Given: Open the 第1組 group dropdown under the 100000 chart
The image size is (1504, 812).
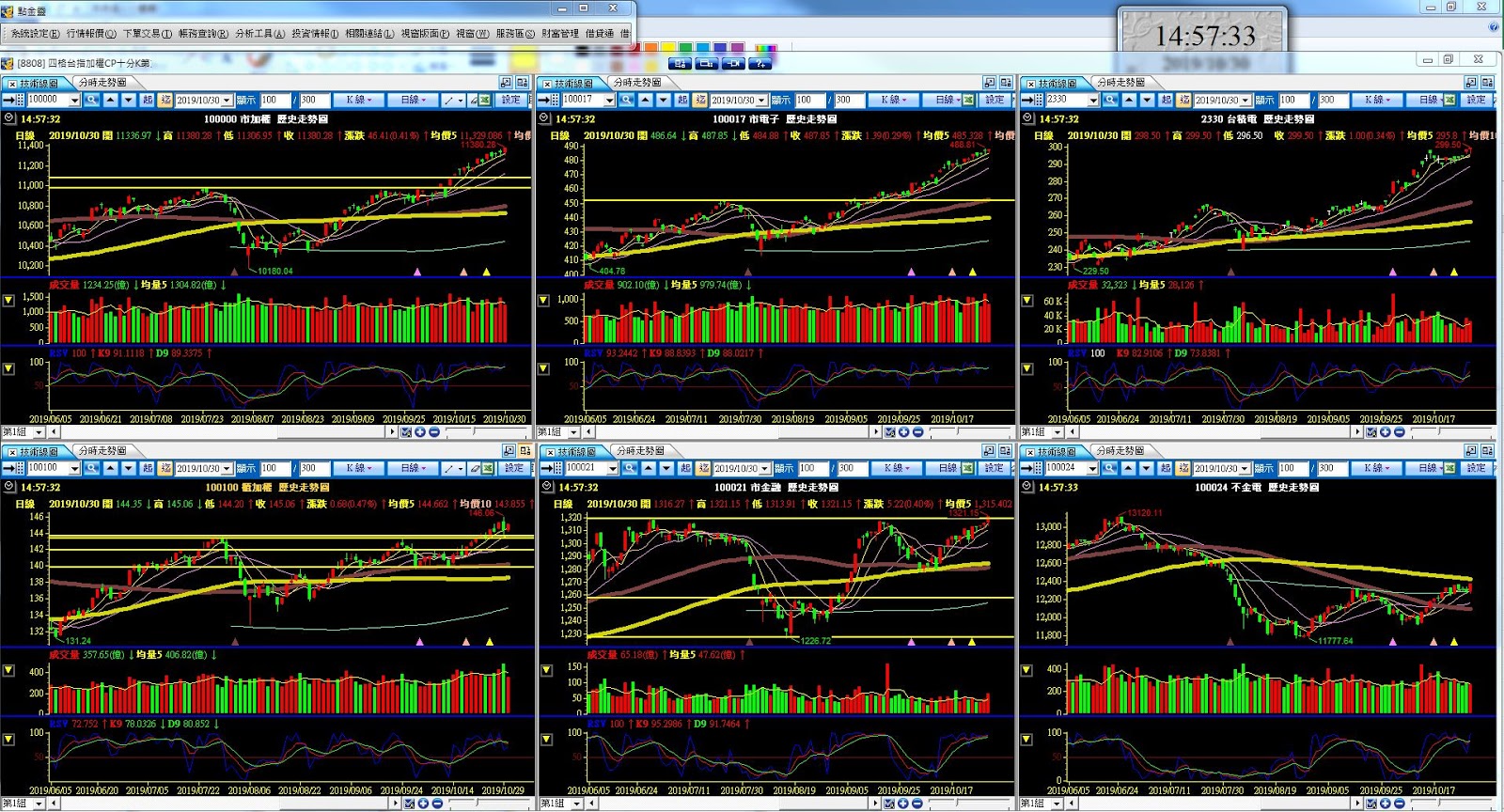Looking at the screenshot, I should pos(39,432).
